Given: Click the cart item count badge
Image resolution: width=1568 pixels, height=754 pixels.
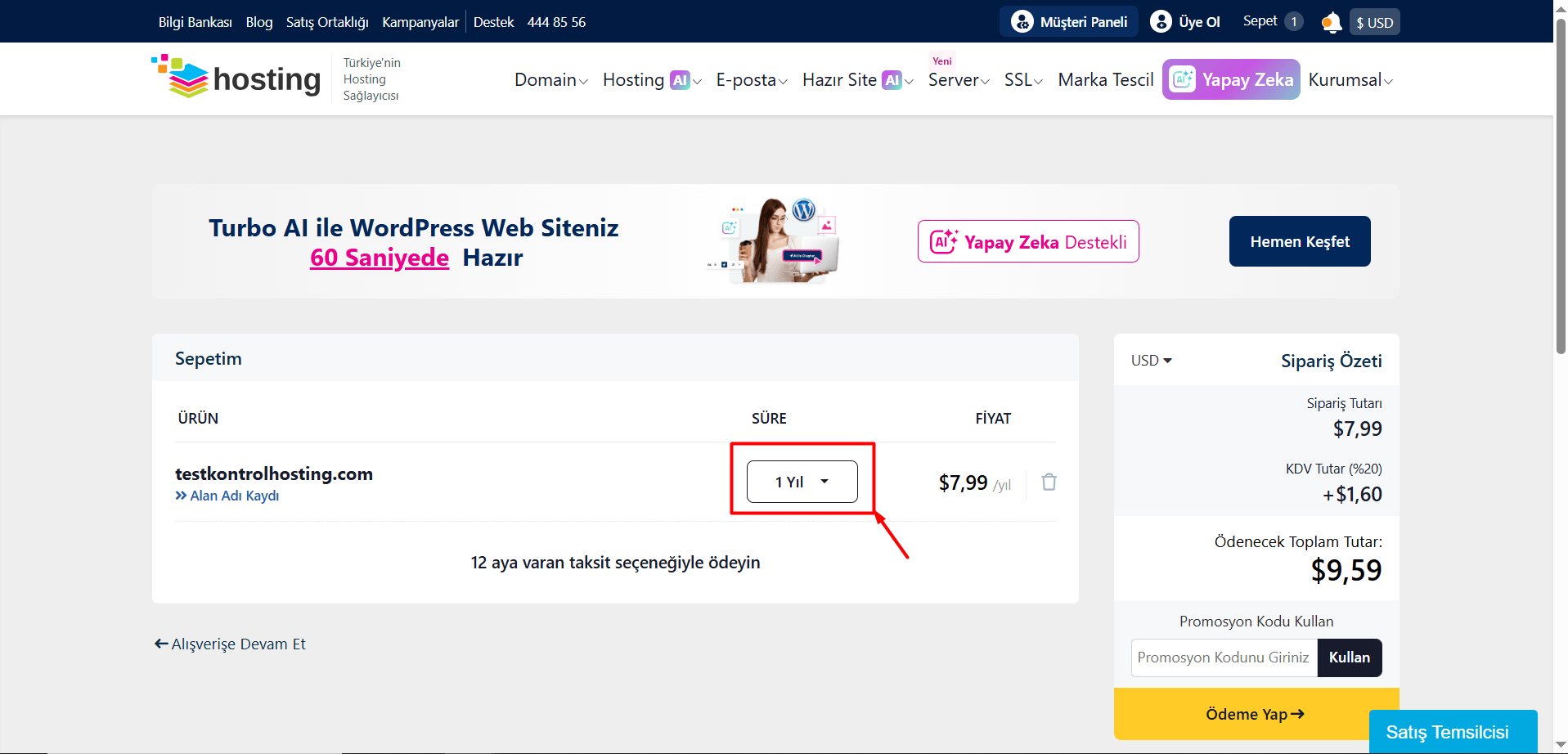Looking at the screenshot, I should click(x=1294, y=21).
